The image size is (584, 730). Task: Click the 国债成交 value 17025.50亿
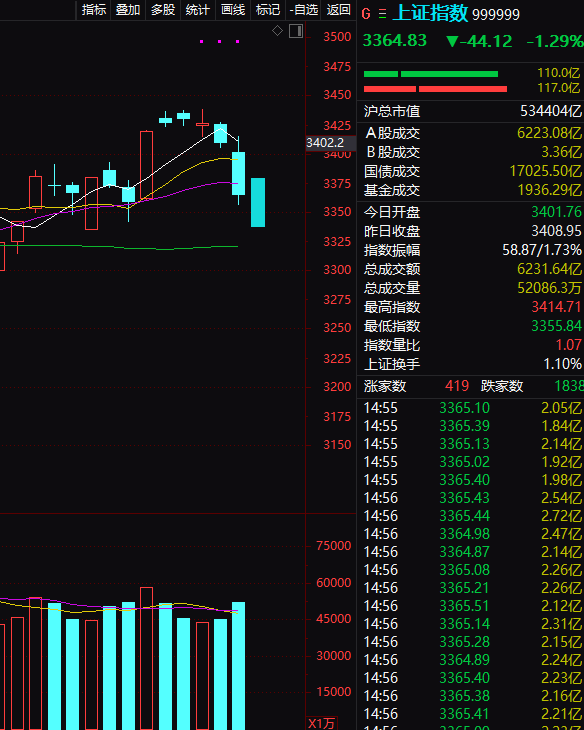[546, 171]
